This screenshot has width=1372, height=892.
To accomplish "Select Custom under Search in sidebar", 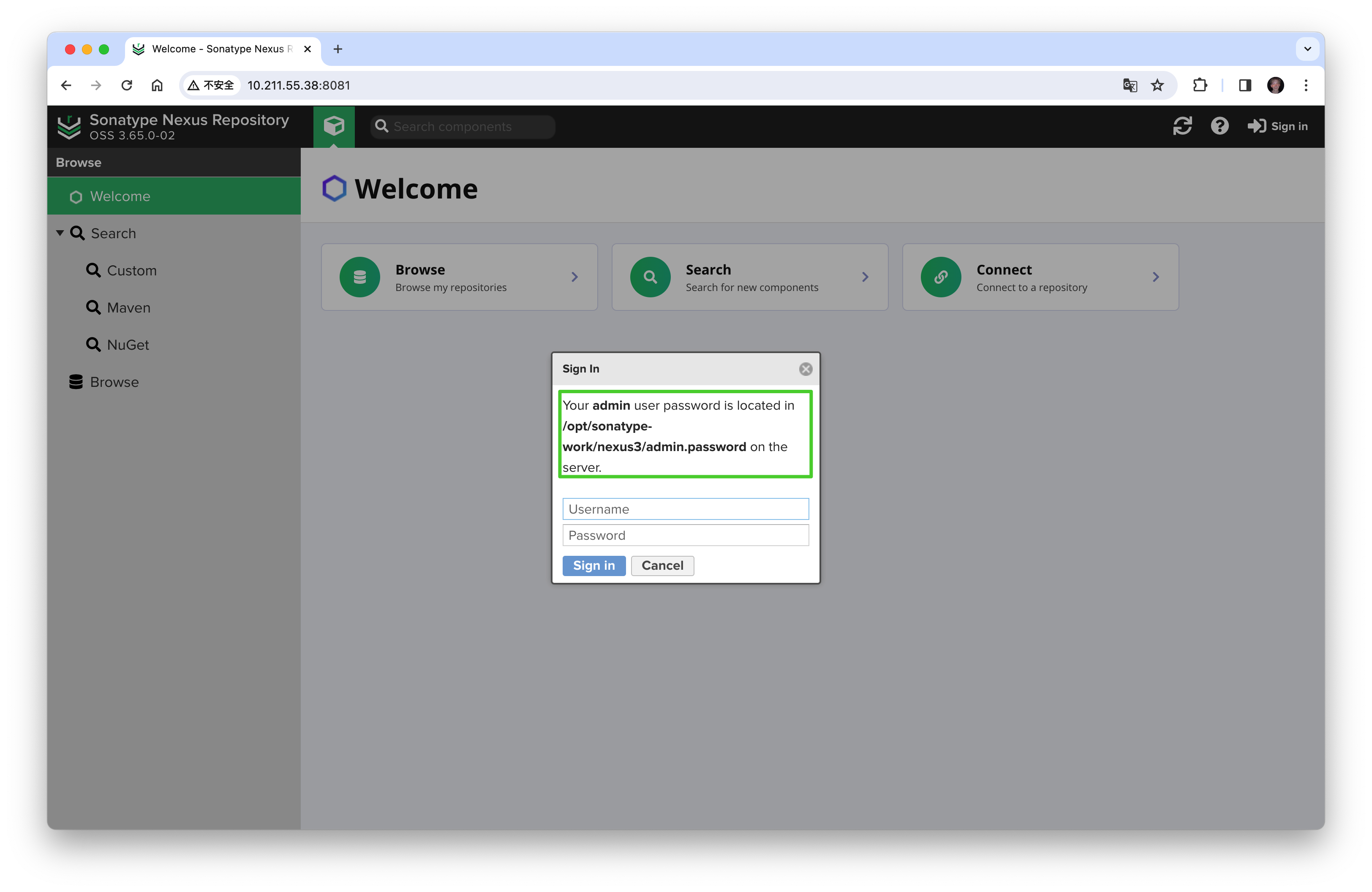I will [x=131, y=269].
